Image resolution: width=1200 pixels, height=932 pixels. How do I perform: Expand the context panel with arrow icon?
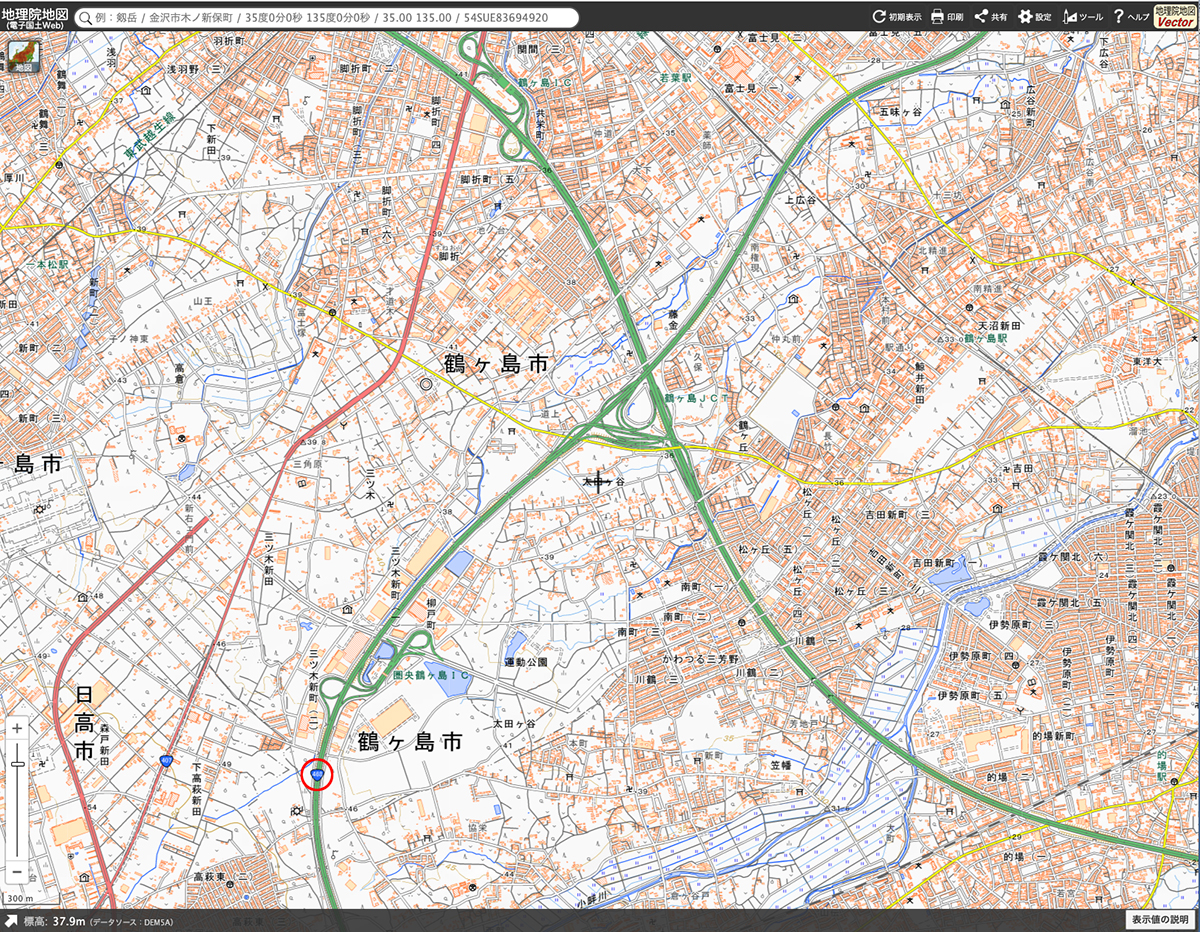[11, 921]
